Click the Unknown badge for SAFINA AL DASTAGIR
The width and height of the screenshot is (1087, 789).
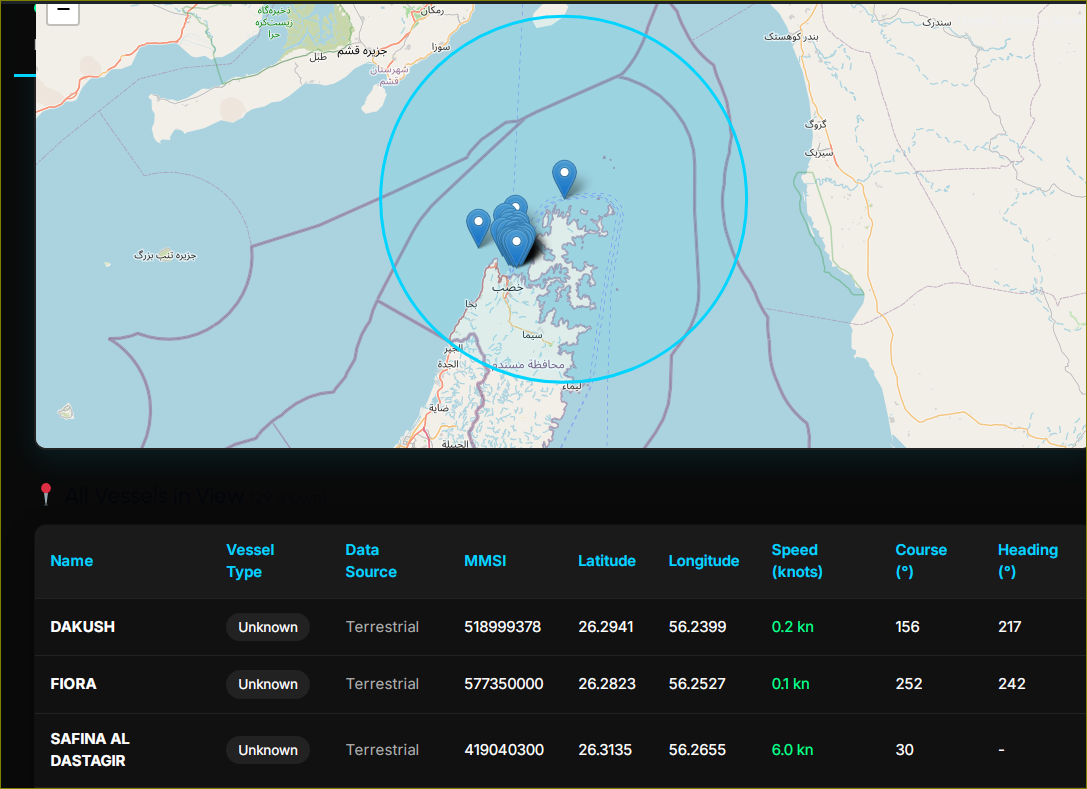click(267, 750)
